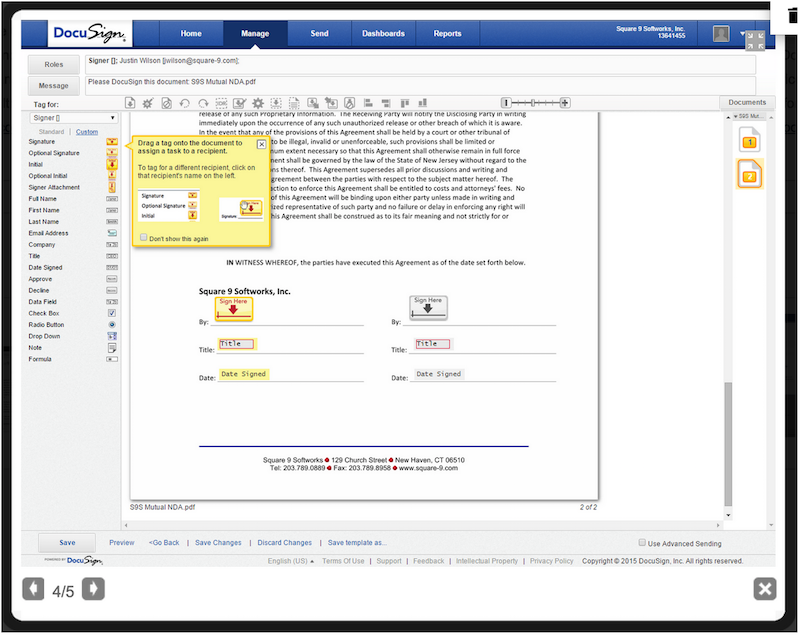The image size is (800, 635).
Task: Click the zoom slider track in the toolbar
Action: pos(535,103)
